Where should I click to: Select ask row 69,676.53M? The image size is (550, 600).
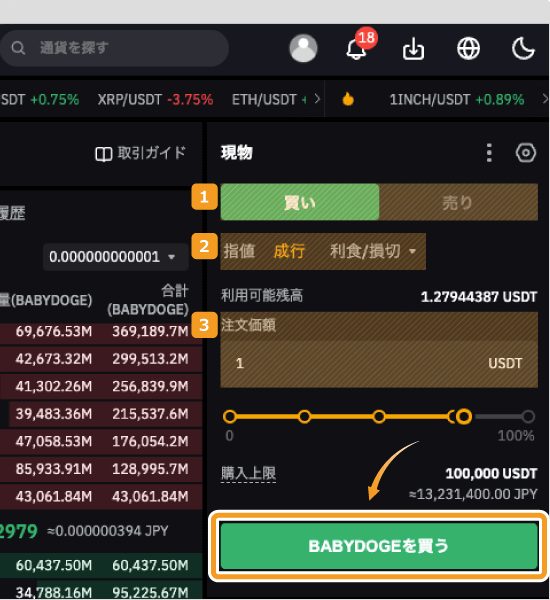tap(101, 331)
